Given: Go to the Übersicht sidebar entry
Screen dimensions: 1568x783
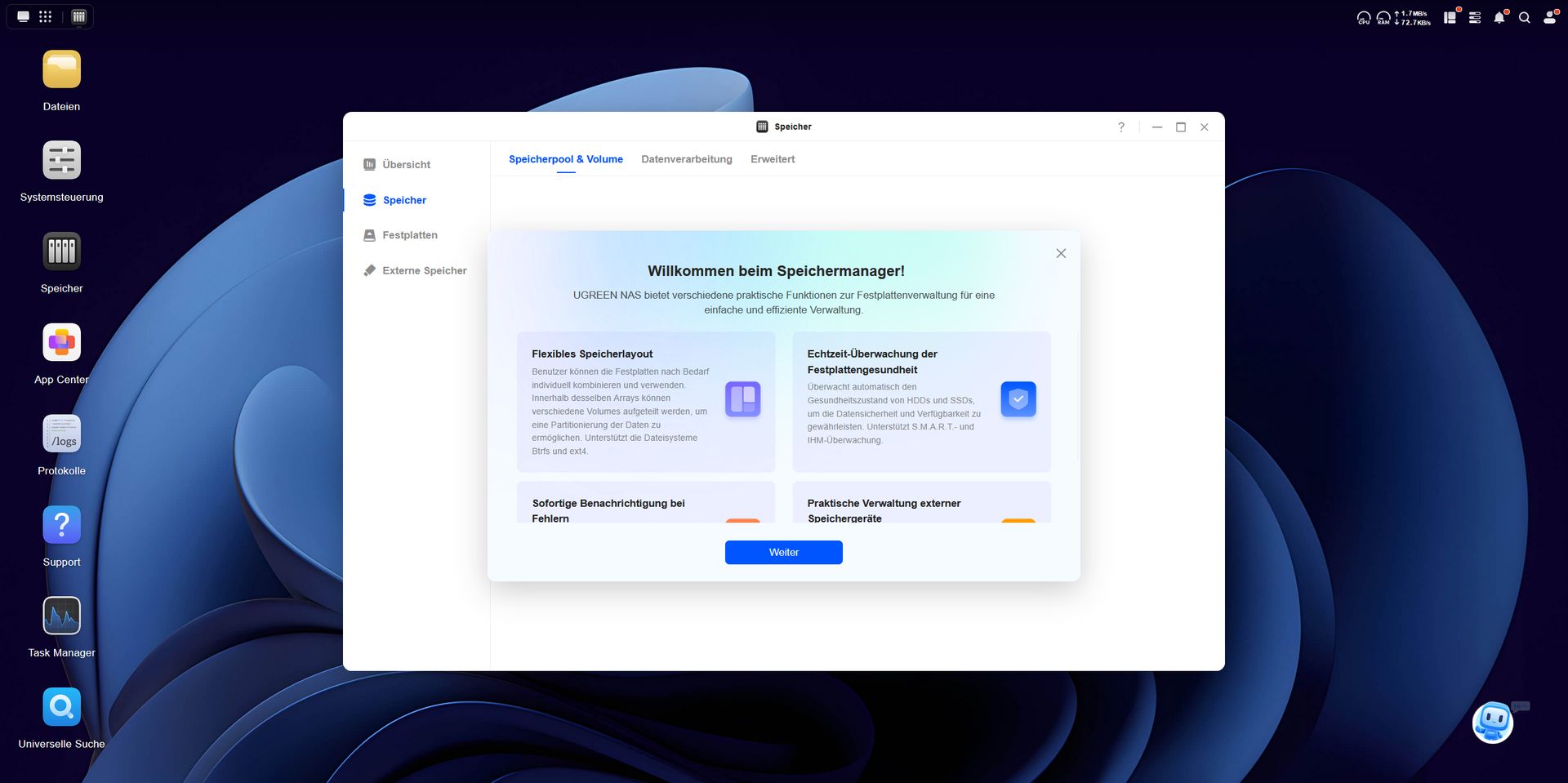Looking at the screenshot, I should (406, 164).
